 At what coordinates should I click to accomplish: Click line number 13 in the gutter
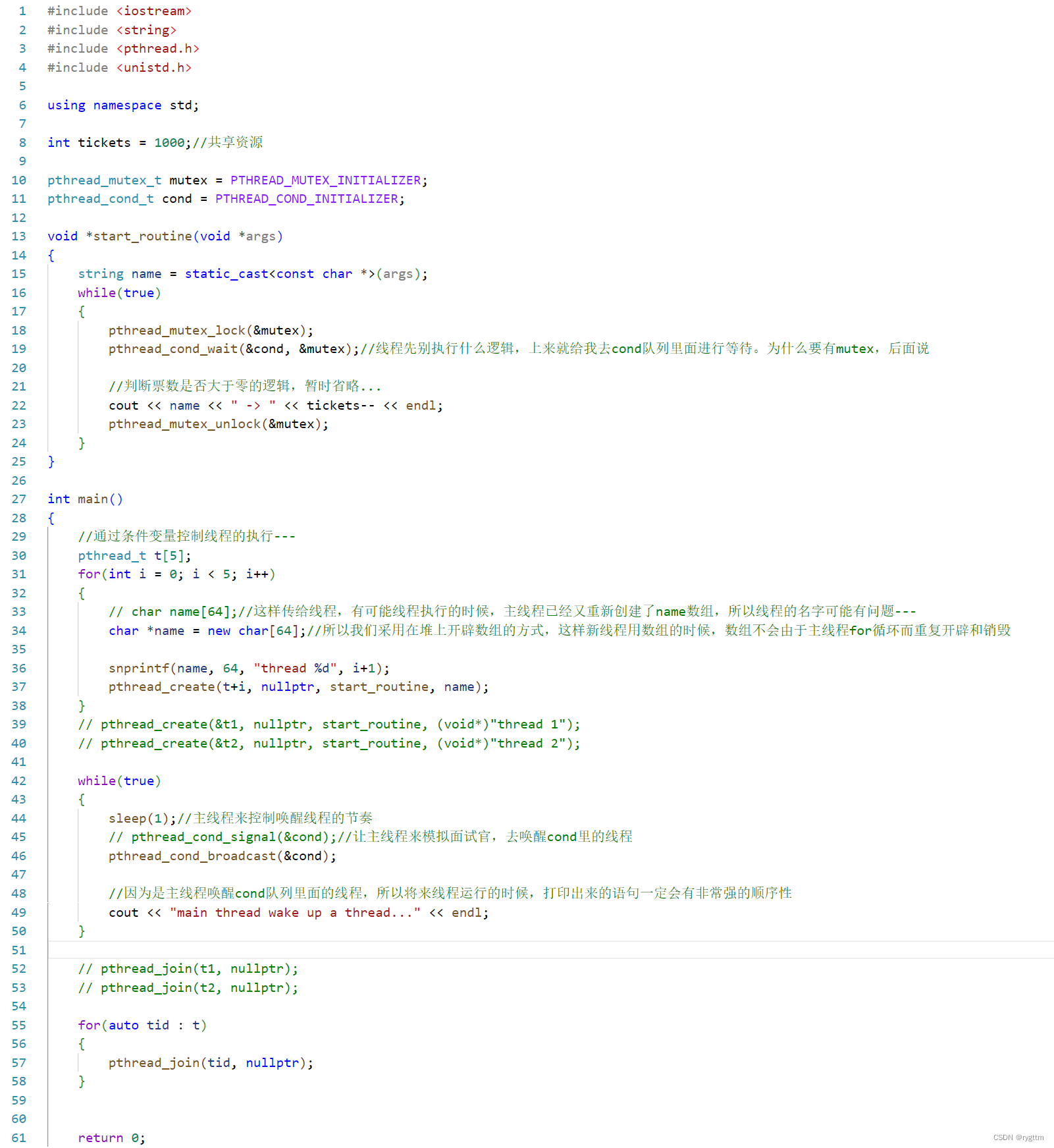pos(18,236)
